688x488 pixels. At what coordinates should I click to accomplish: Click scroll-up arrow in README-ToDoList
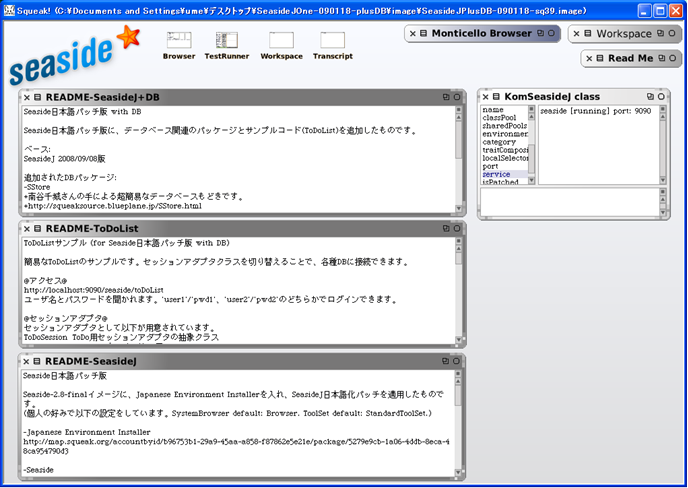tap(459, 249)
